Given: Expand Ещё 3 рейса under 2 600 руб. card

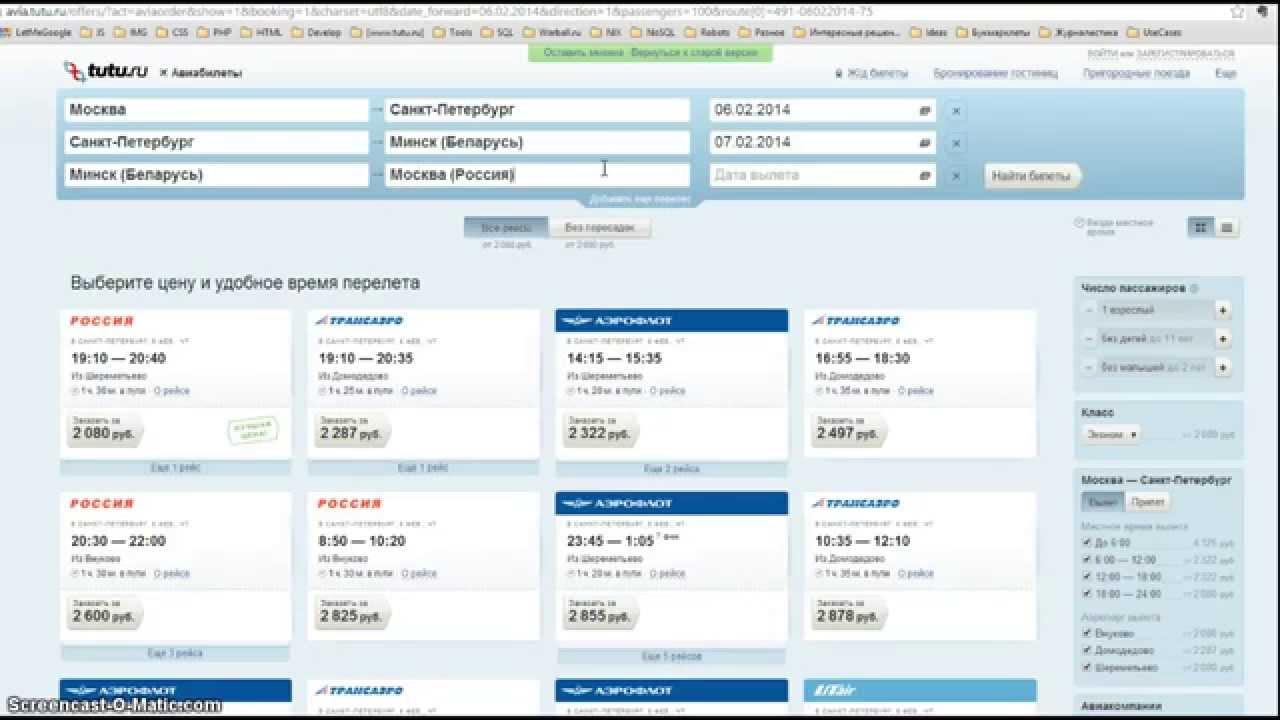Looking at the screenshot, I should (x=175, y=653).
